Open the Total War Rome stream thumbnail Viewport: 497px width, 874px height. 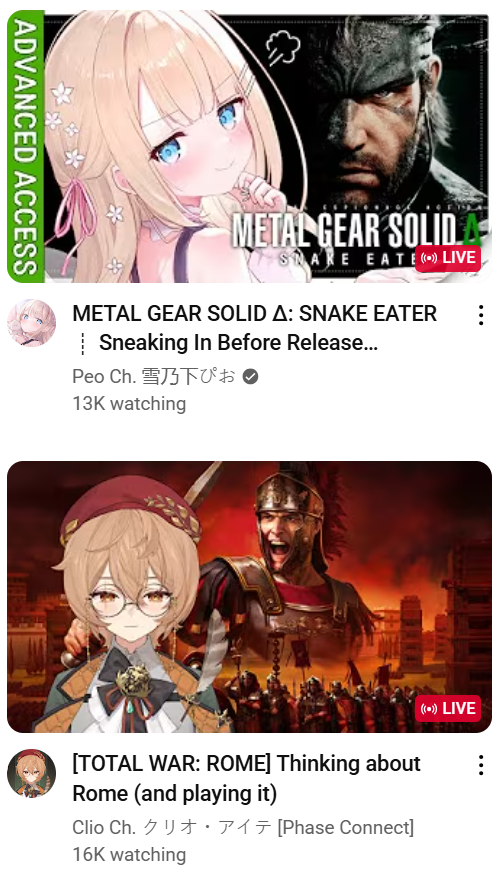[249, 597]
